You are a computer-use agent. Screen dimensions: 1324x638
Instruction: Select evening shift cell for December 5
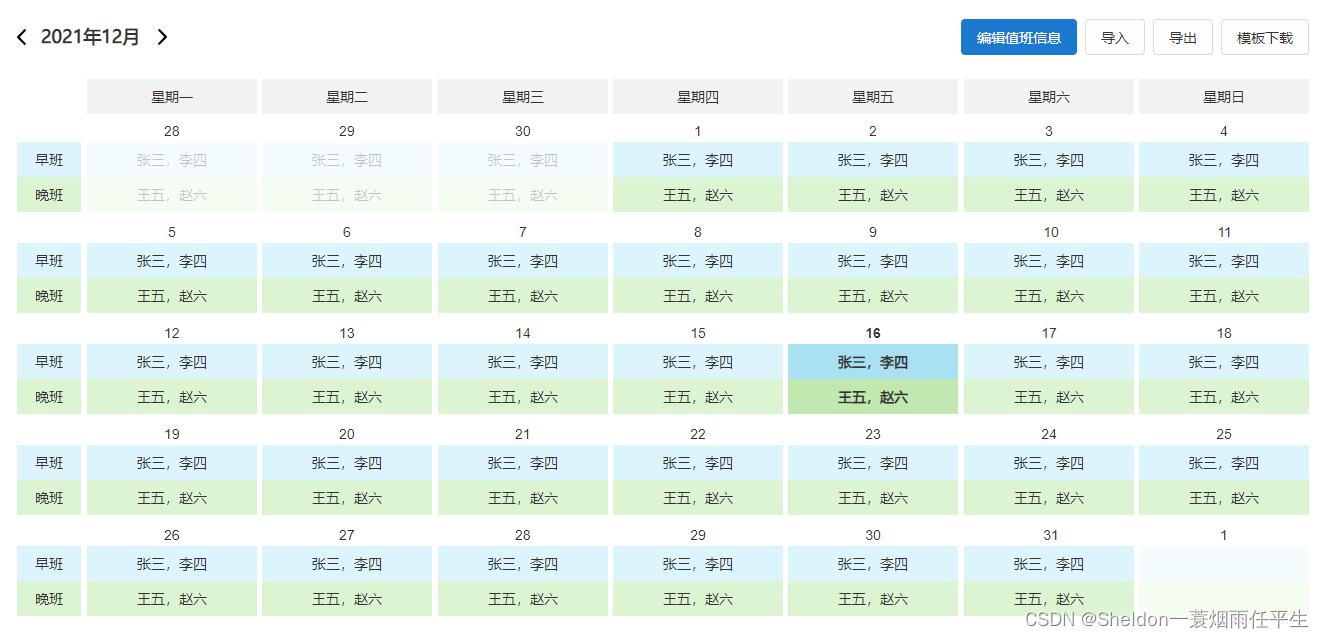172,296
